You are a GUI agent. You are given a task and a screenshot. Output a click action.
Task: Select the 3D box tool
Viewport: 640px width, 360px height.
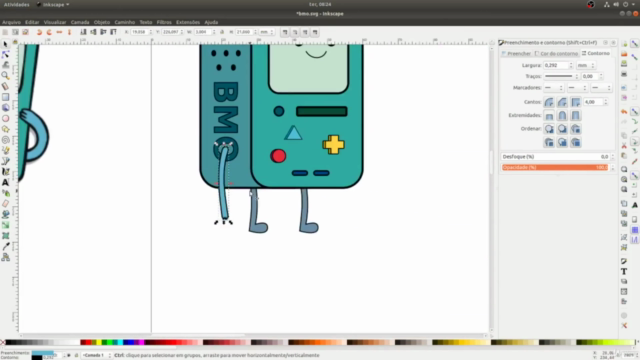tap(5, 108)
